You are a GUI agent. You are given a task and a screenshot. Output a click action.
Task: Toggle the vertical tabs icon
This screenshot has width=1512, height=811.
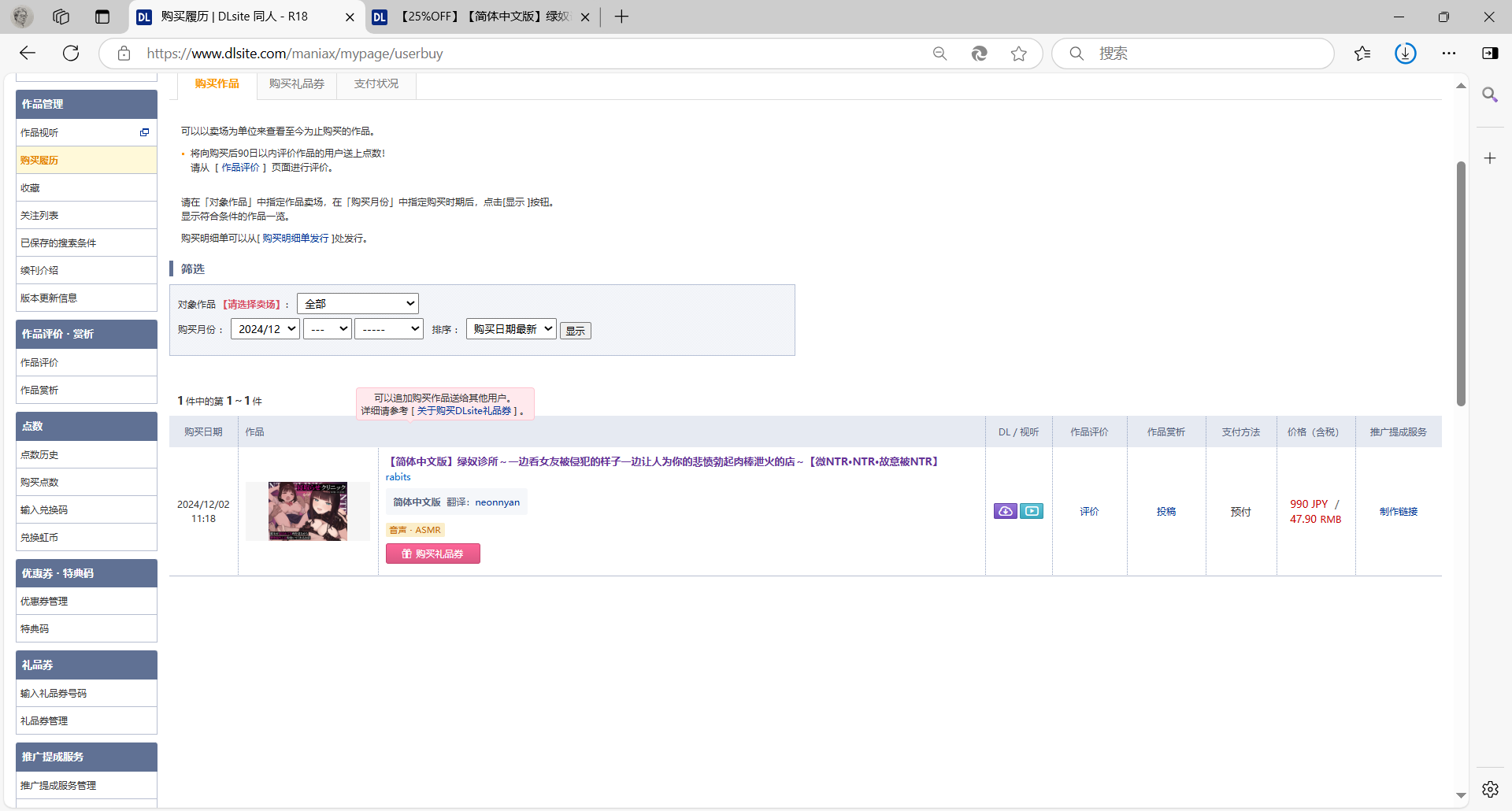pyautogui.click(x=102, y=17)
